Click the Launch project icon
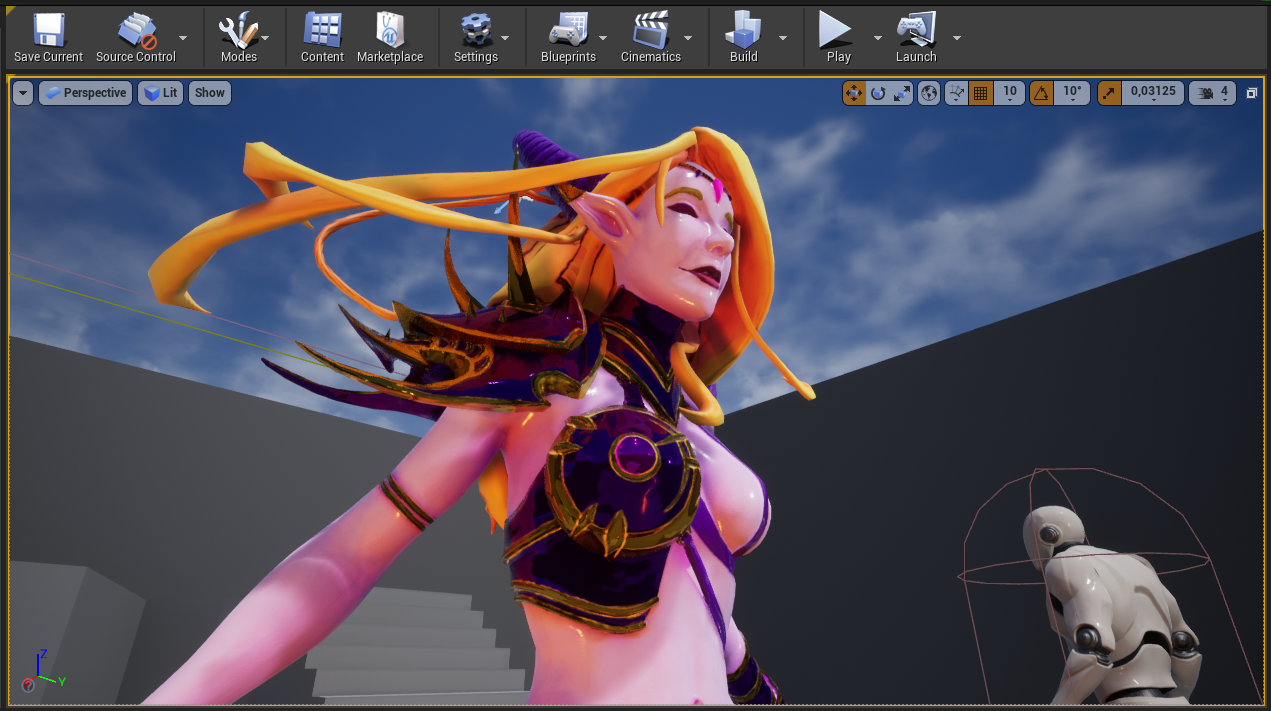Screen dimensions: 1271x711 point(916,30)
